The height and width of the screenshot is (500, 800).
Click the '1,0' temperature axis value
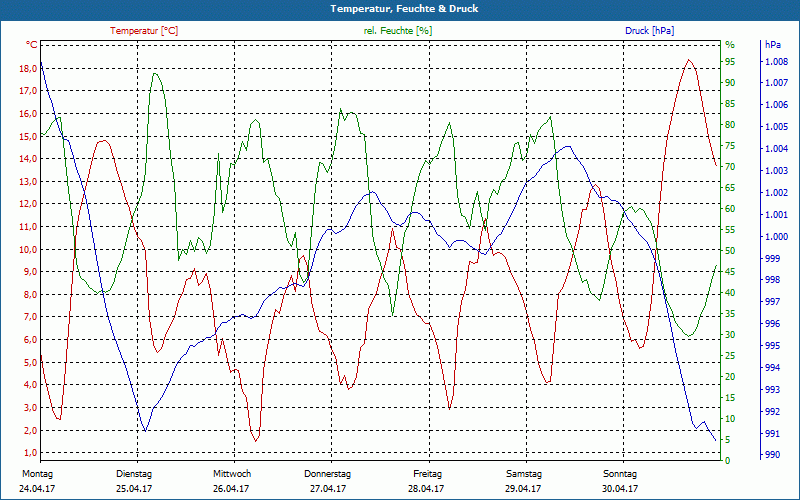pyautogui.click(x=30, y=453)
